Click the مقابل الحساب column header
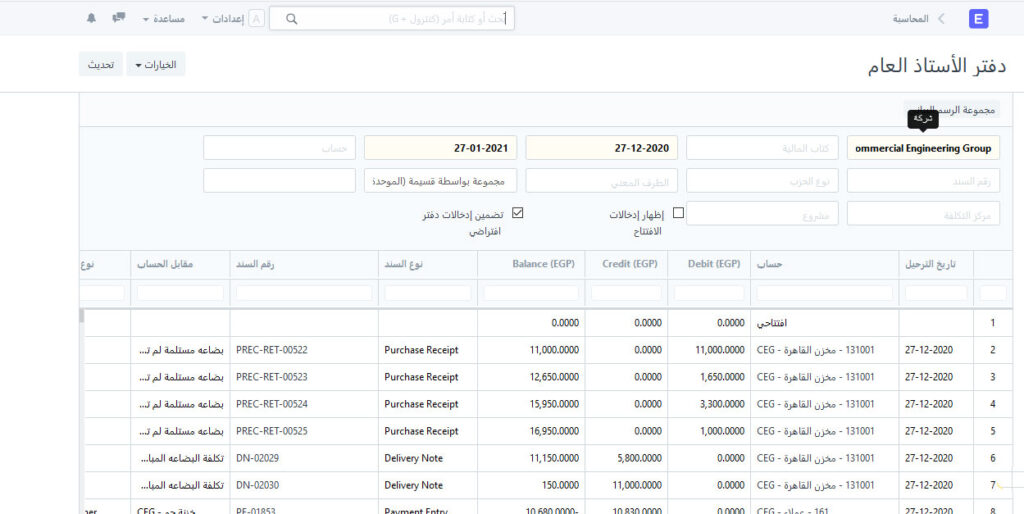 pyautogui.click(x=180, y=265)
